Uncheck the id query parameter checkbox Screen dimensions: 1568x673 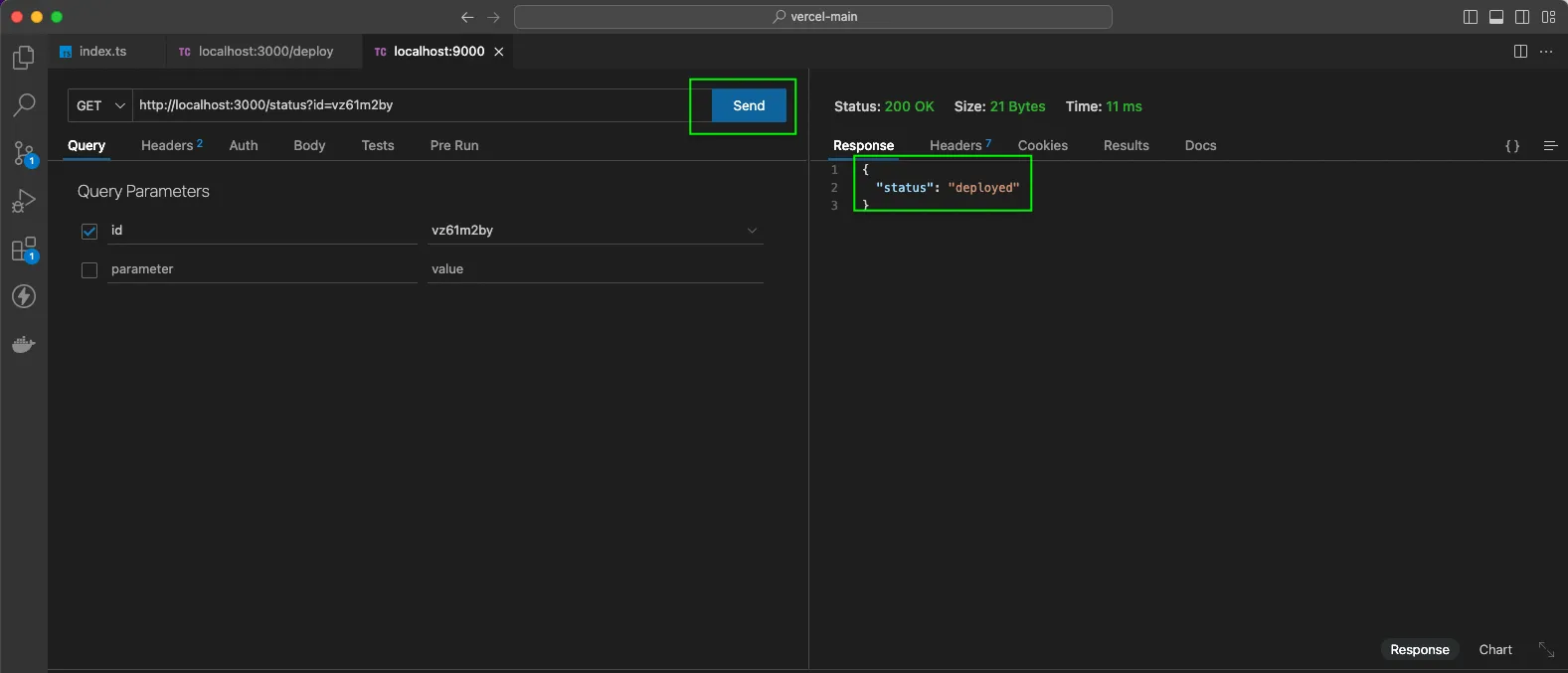point(89,231)
